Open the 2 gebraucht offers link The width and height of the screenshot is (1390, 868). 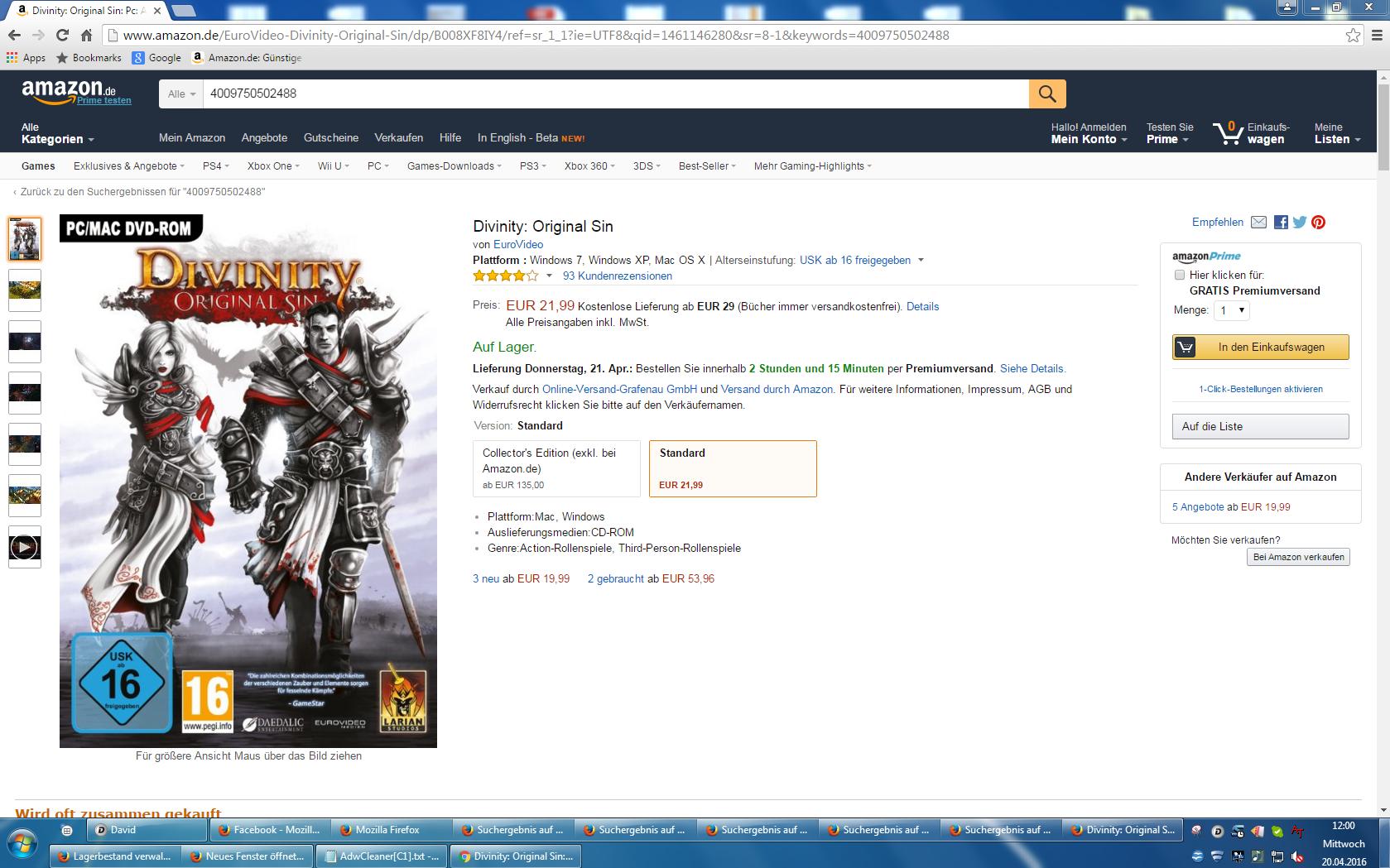(x=616, y=578)
